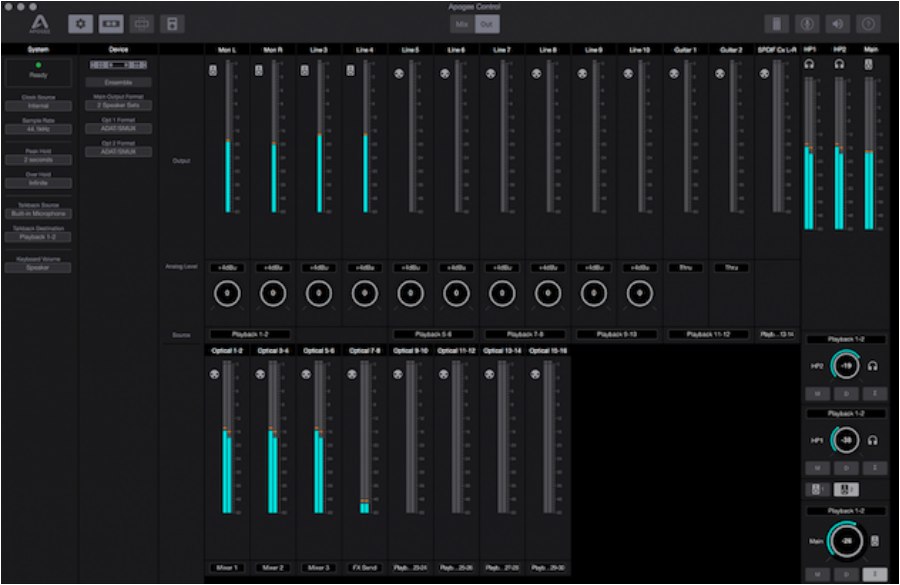Mute the Main output
900x585 pixels.
817,574
